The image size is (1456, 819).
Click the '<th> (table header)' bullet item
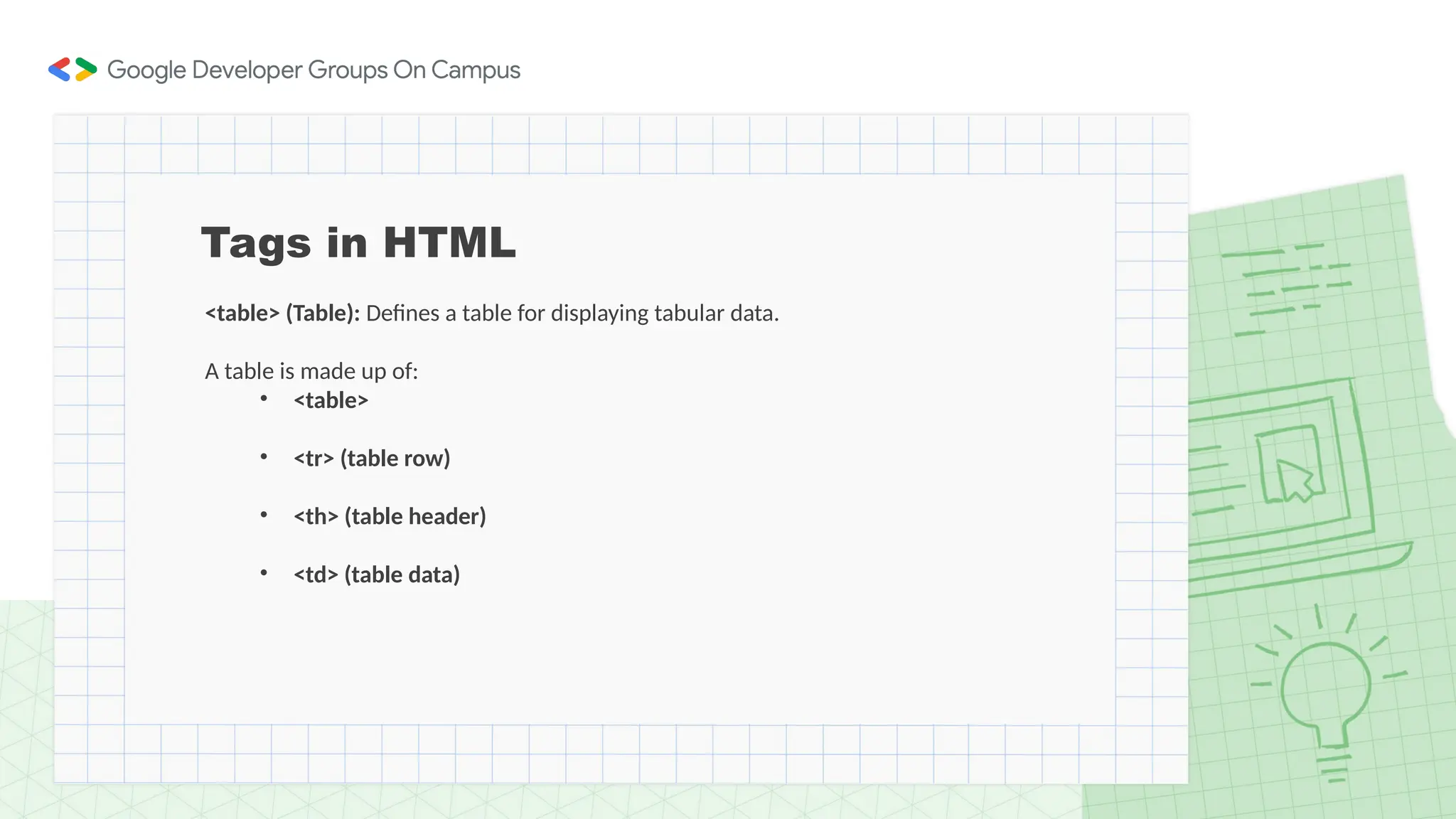tap(390, 517)
